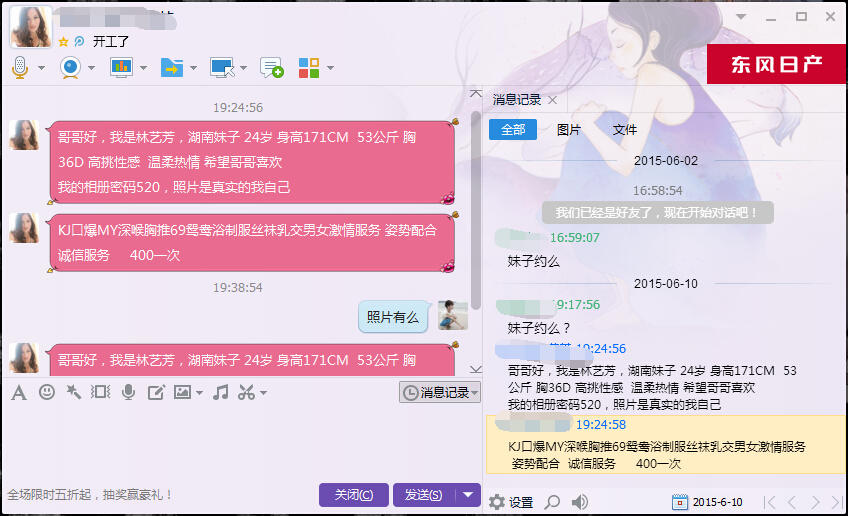Start a voice call with microphone icon
The image size is (848, 516).
pyautogui.click(x=20, y=68)
